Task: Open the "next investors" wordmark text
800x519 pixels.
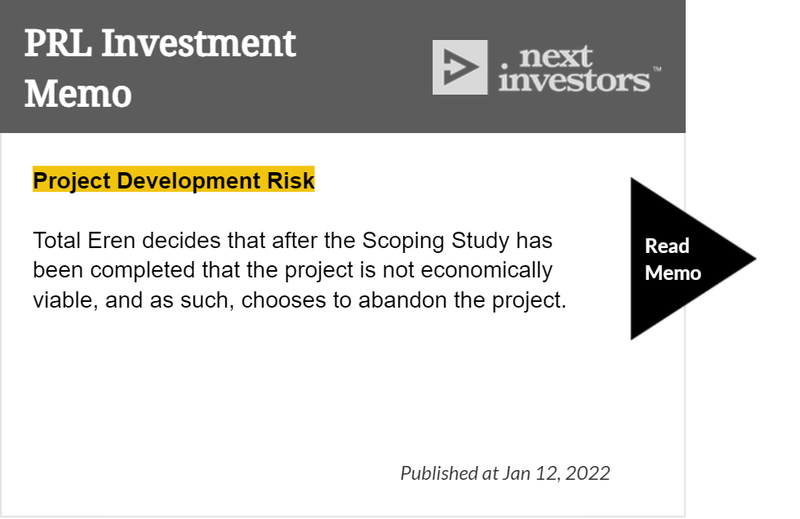Action: click(575, 69)
